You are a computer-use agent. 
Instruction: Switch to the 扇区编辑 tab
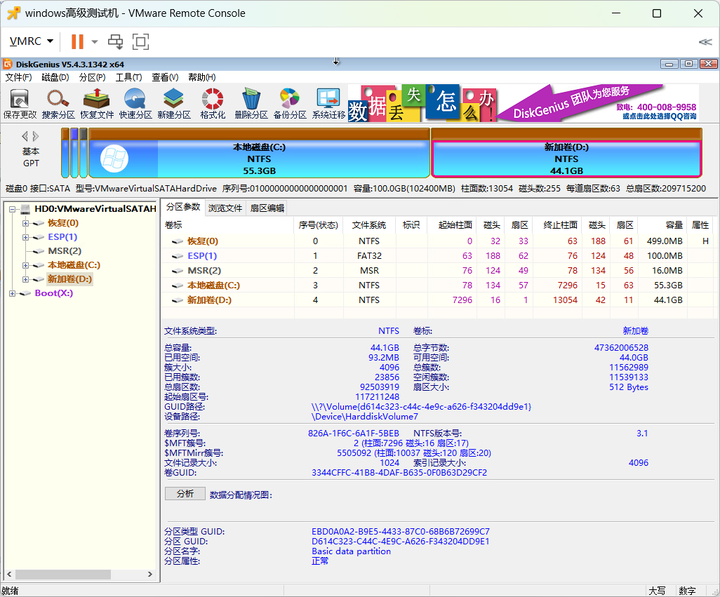(267, 208)
